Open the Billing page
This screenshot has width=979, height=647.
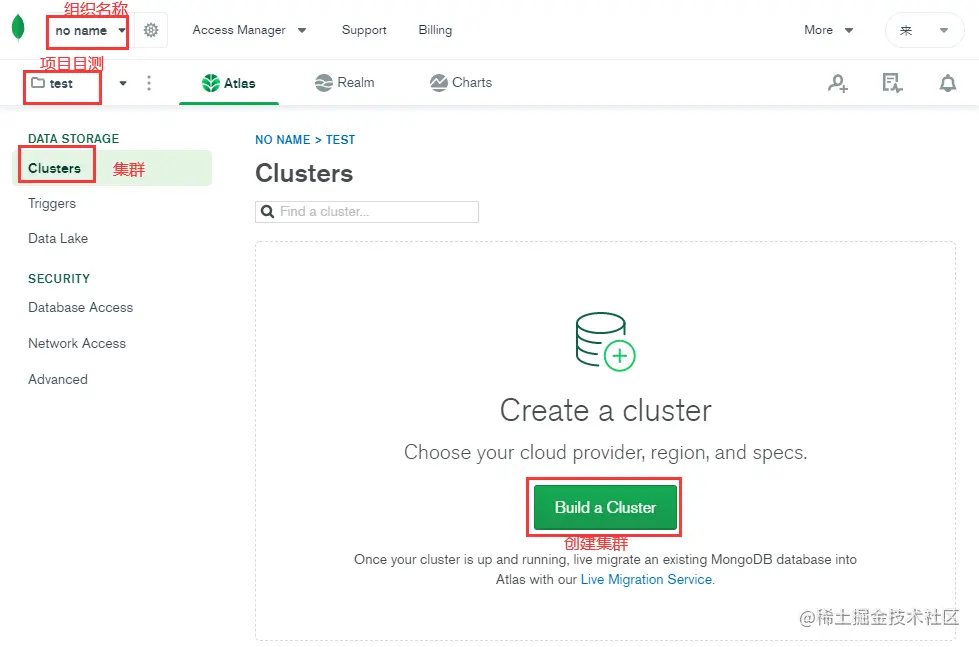[x=435, y=30]
